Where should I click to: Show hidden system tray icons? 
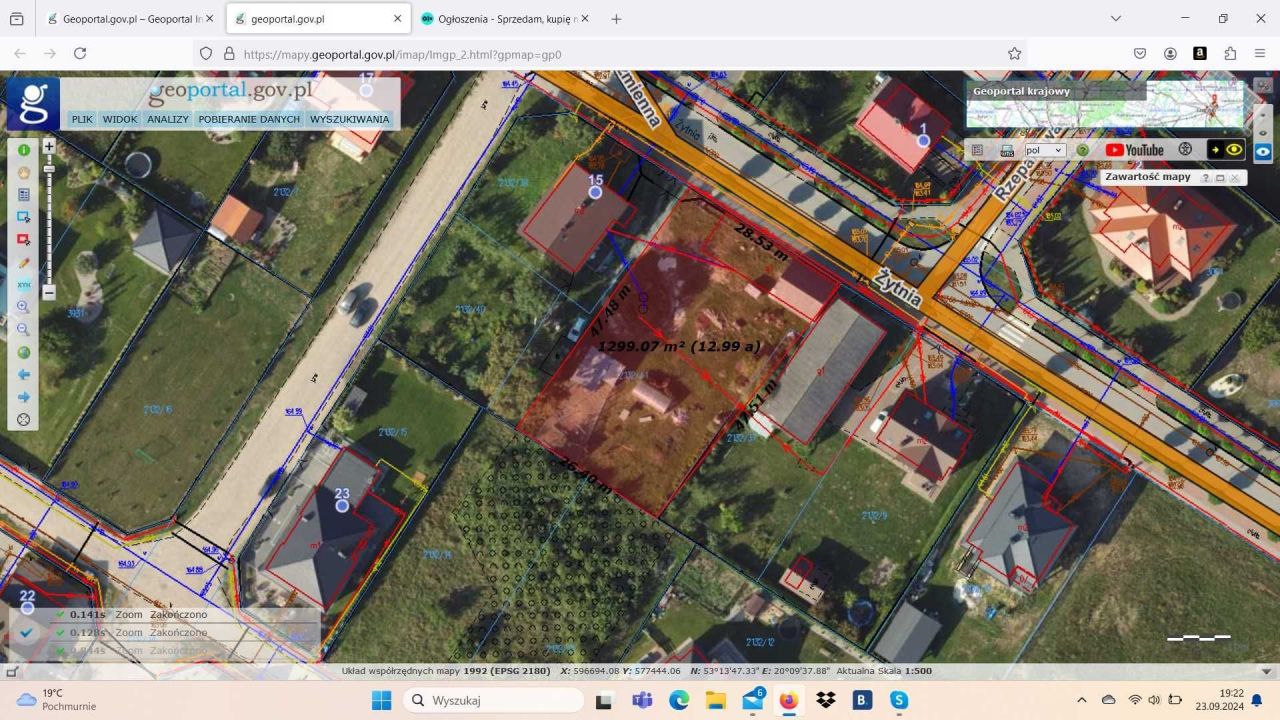click(x=1081, y=700)
